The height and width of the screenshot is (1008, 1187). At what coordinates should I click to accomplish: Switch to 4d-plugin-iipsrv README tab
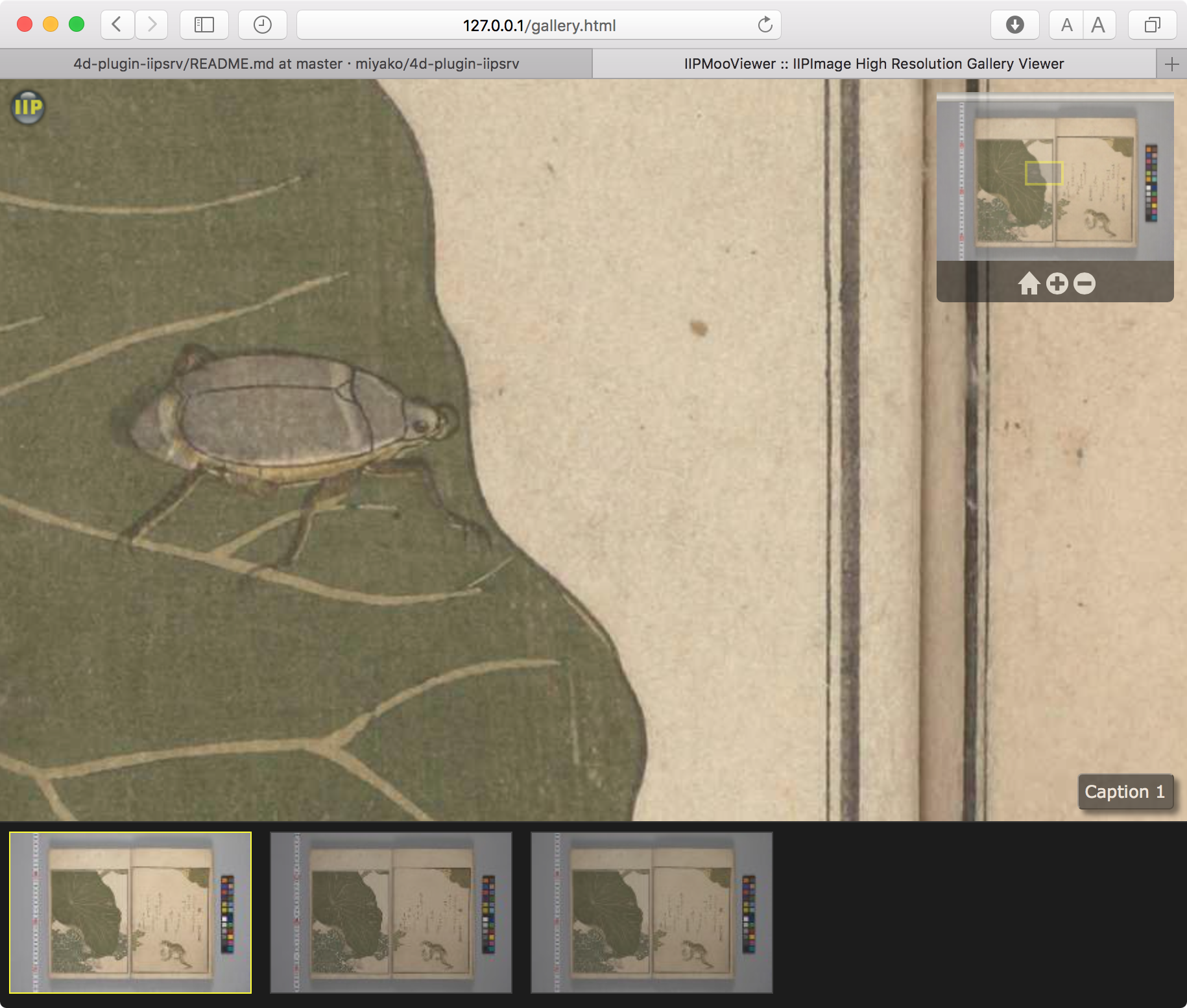[296, 64]
